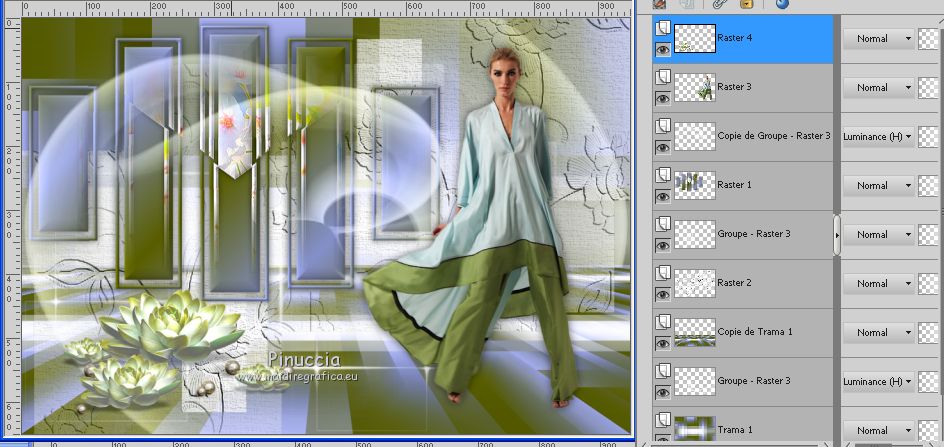Select the 'Raster 4' layer name
This screenshot has height=447, width=944.
[x=734, y=37]
